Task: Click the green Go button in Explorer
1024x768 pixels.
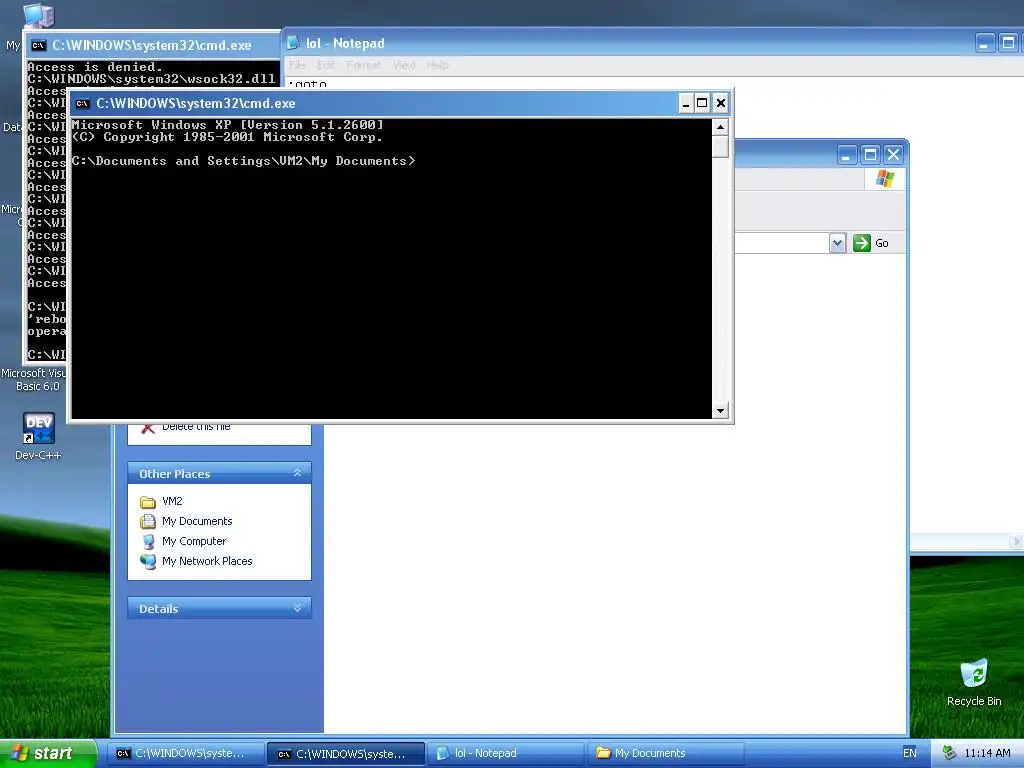Action: 871,243
